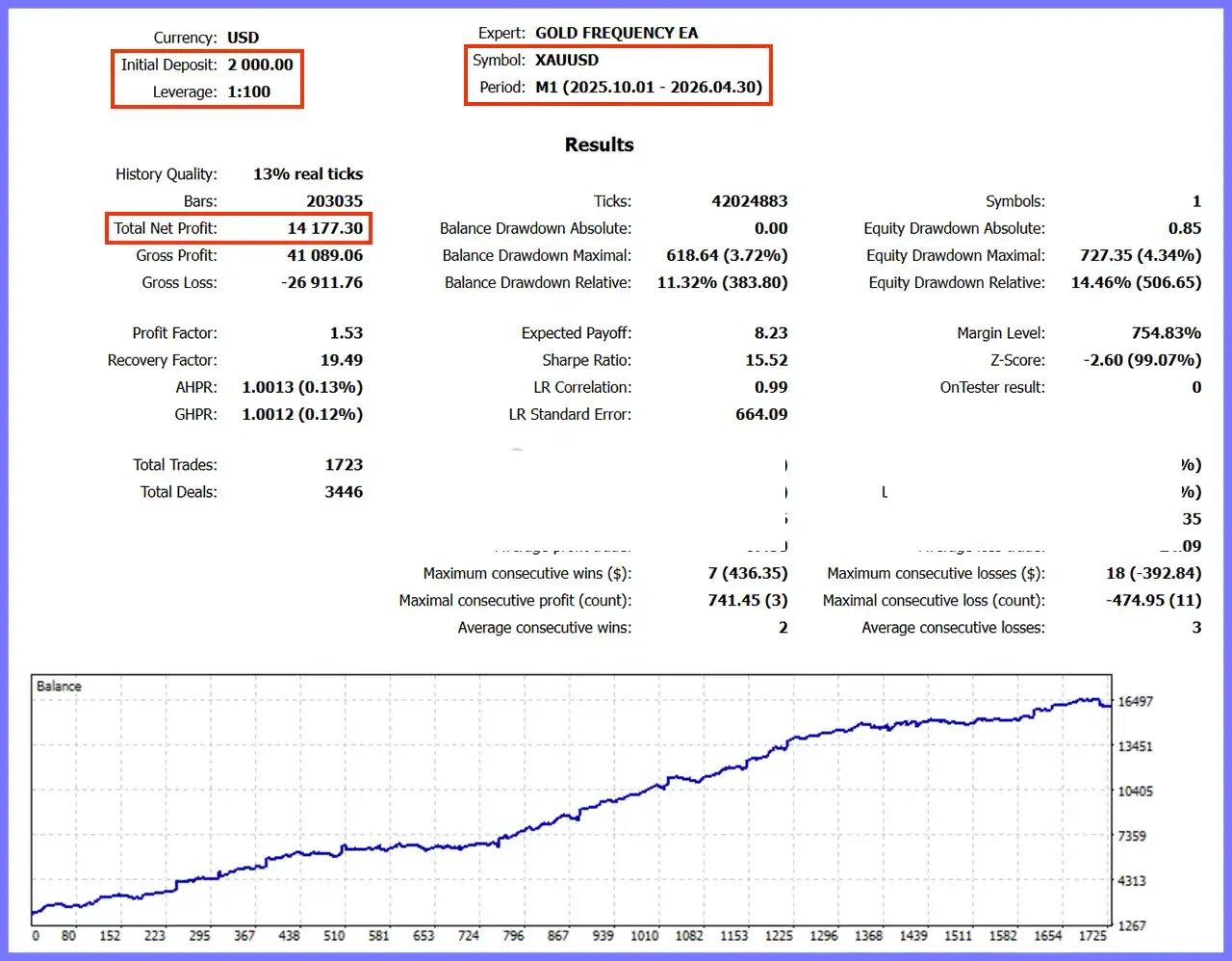Image resolution: width=1232 pixels, height=961 pixels.
Task: Click the 1267 balance axis label
Action: [x=1132, y=926]
